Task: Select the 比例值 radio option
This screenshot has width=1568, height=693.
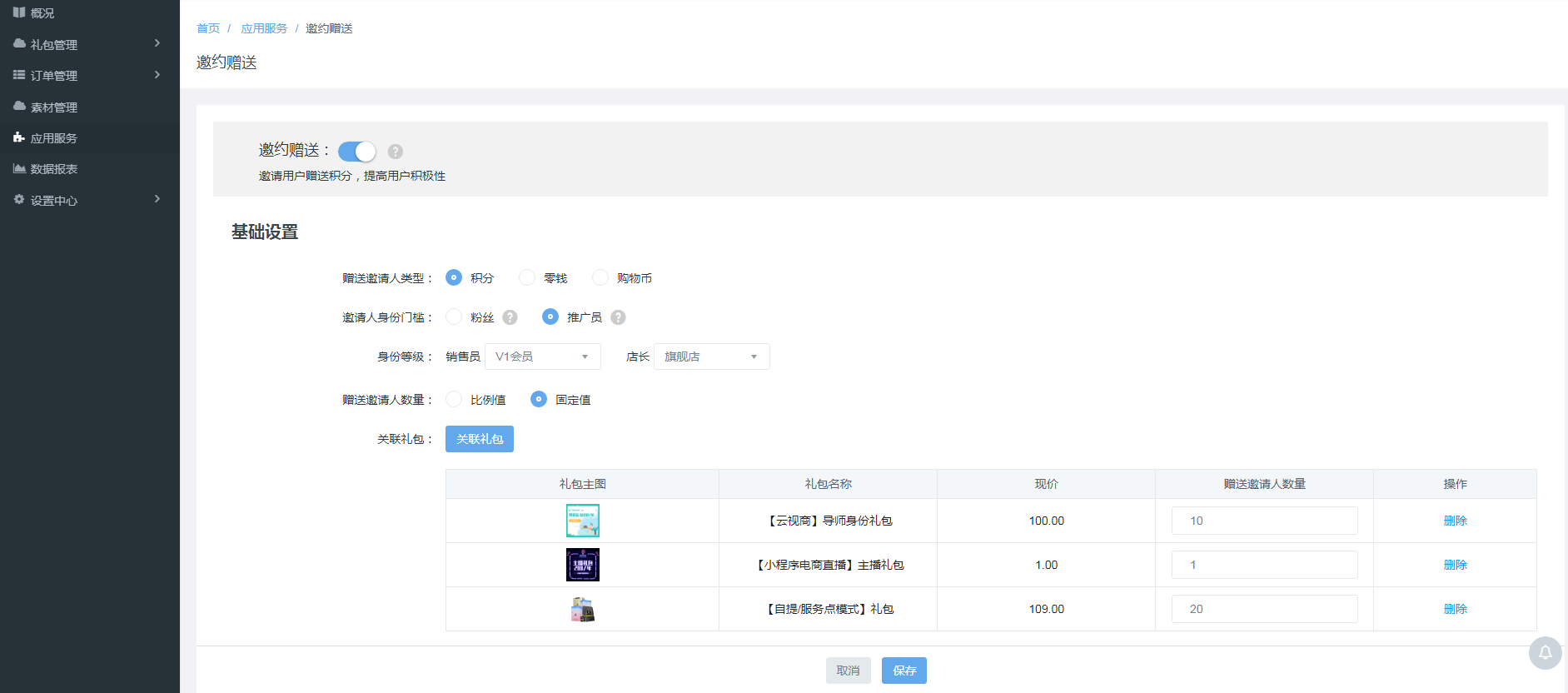Action: (454, 400)
